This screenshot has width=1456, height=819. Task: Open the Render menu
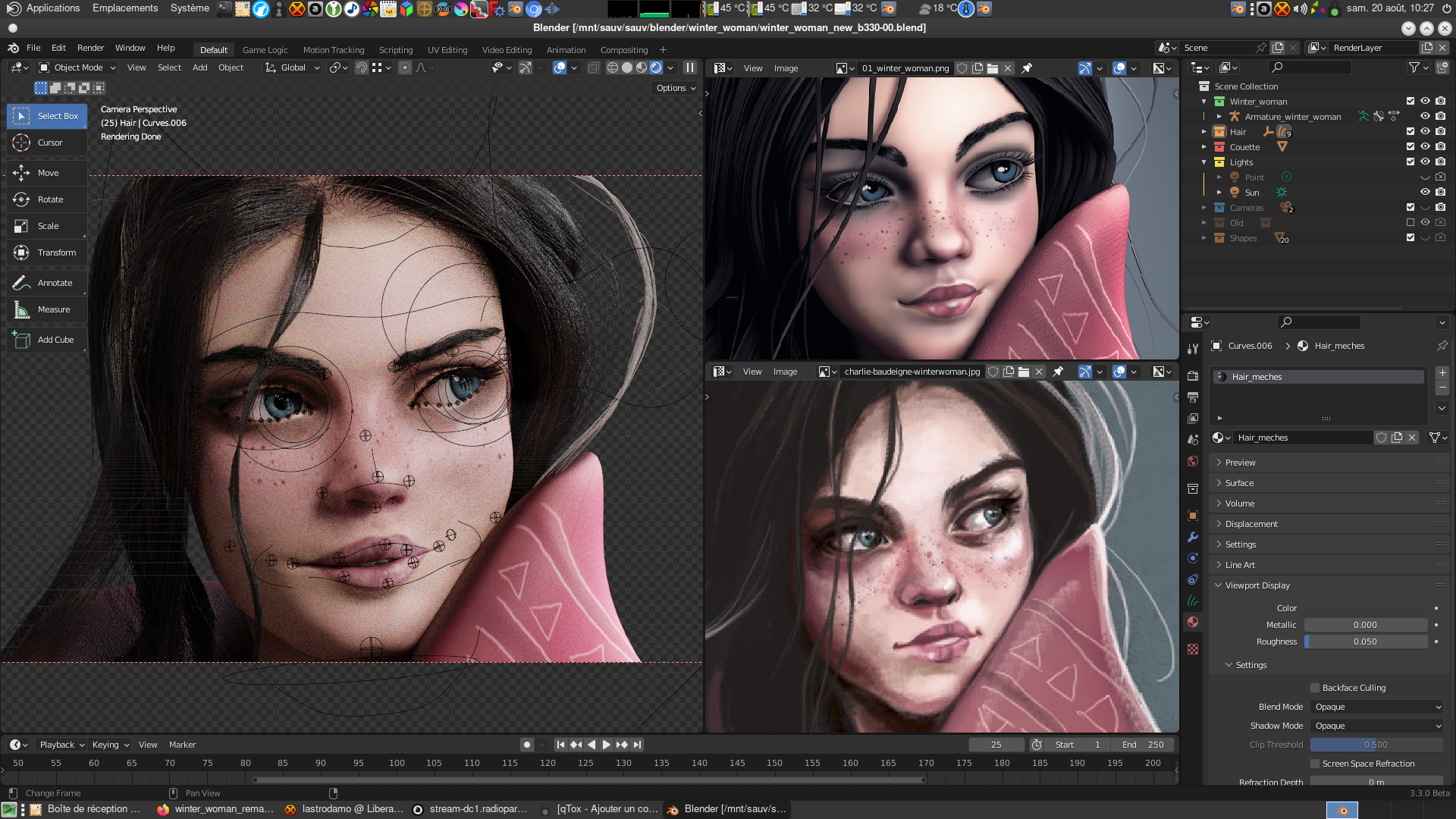[90, 48]
